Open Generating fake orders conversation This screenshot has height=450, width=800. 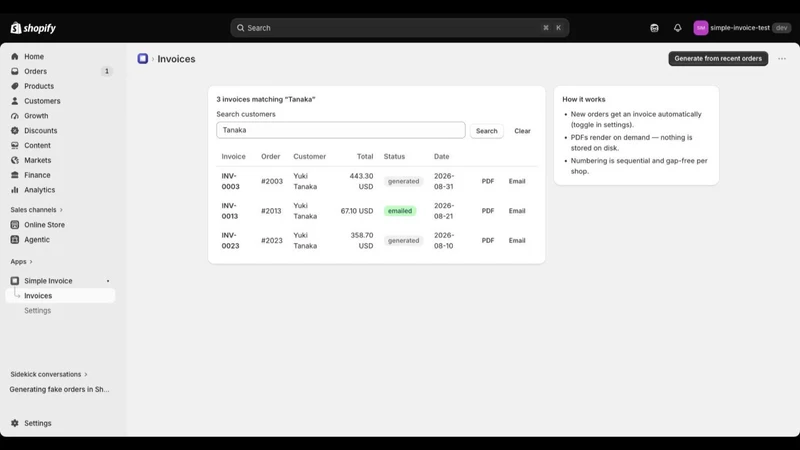click(60, 389)
